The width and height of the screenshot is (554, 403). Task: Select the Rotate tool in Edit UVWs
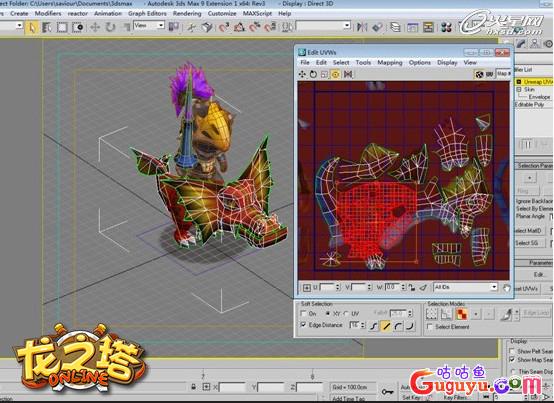pyautogui.click(x=313, y=74)
